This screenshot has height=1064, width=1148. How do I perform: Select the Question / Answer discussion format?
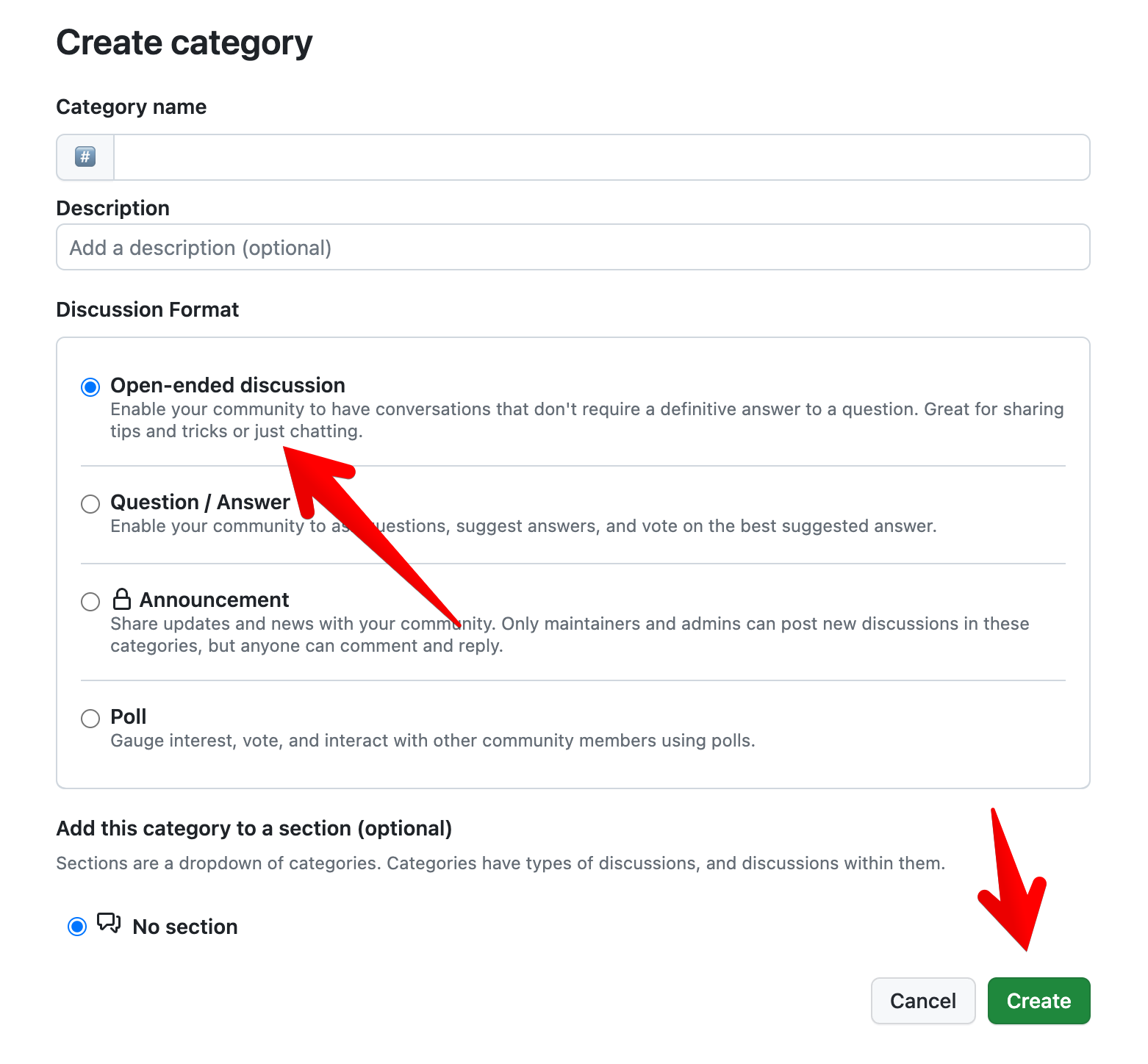pyautogui.click(x=90, y=504)
